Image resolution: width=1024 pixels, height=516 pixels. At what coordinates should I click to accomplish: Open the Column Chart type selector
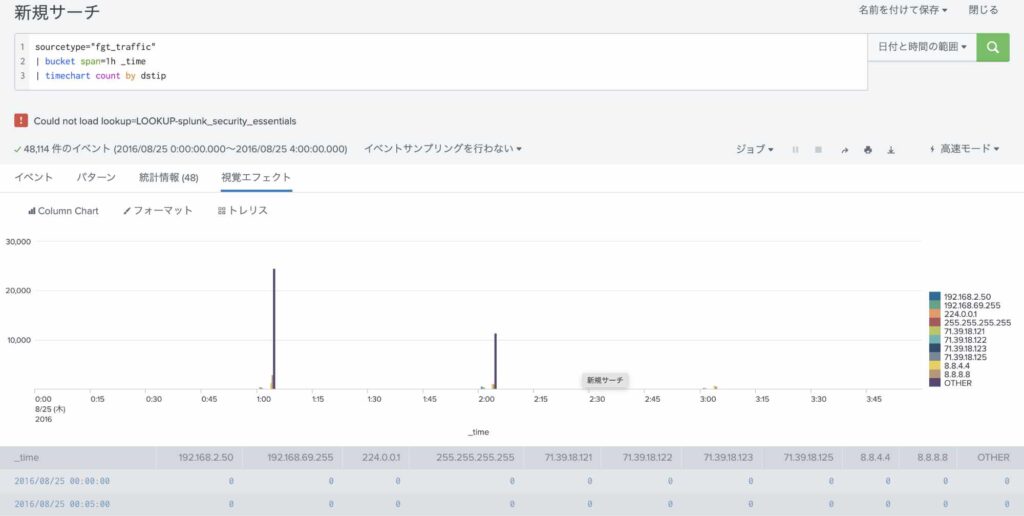[x=63, y=211]
